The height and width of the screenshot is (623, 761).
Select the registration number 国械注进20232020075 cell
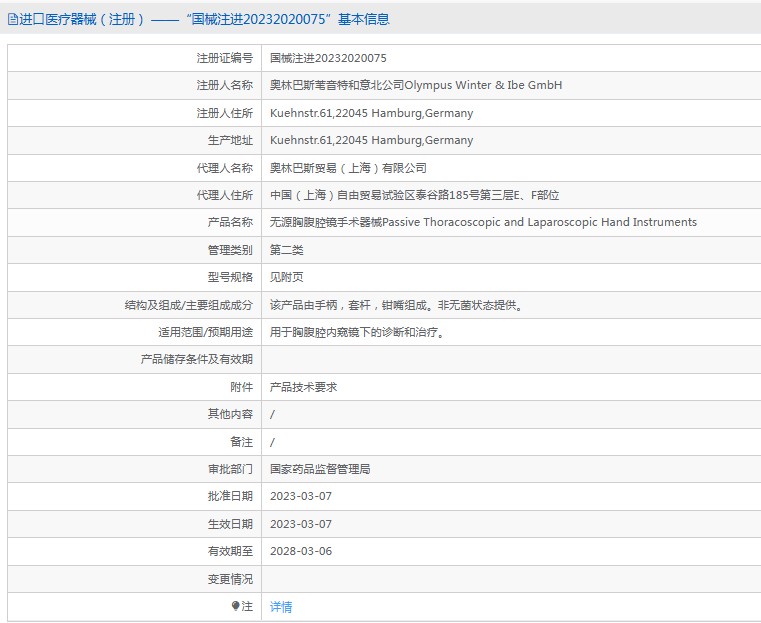coord(328,58)
